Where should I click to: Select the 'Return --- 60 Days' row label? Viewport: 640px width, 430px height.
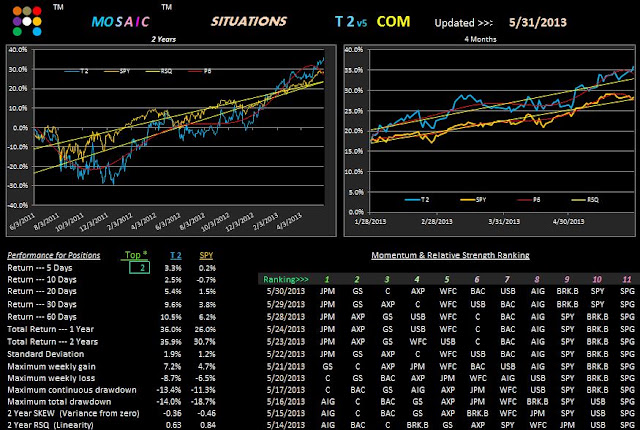click(x=42, y=317)
